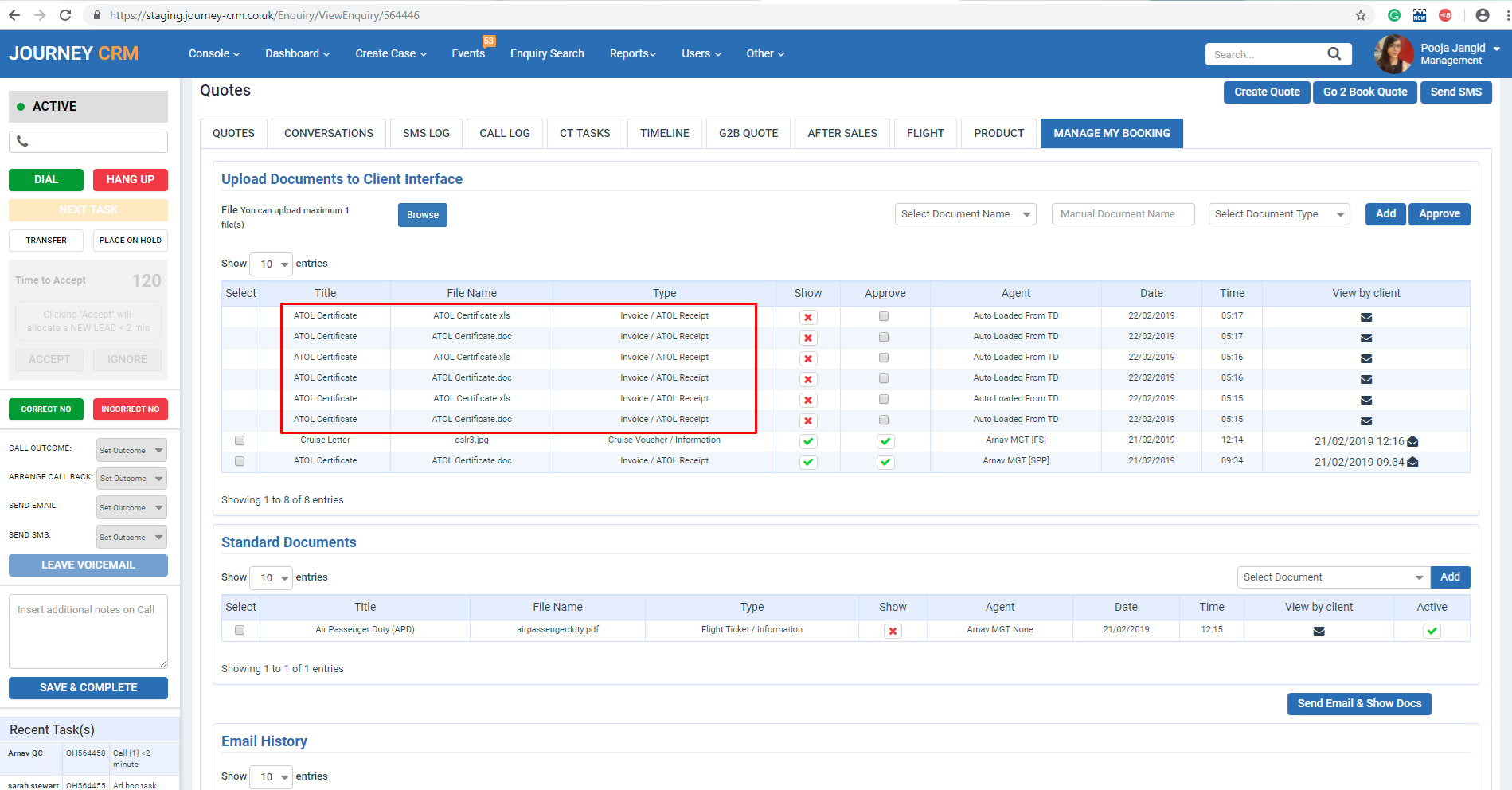Click green Active checkmark for Air Passenger Duty
The height and width of the screenshot is (790, 1512).
click(1431, 631)
